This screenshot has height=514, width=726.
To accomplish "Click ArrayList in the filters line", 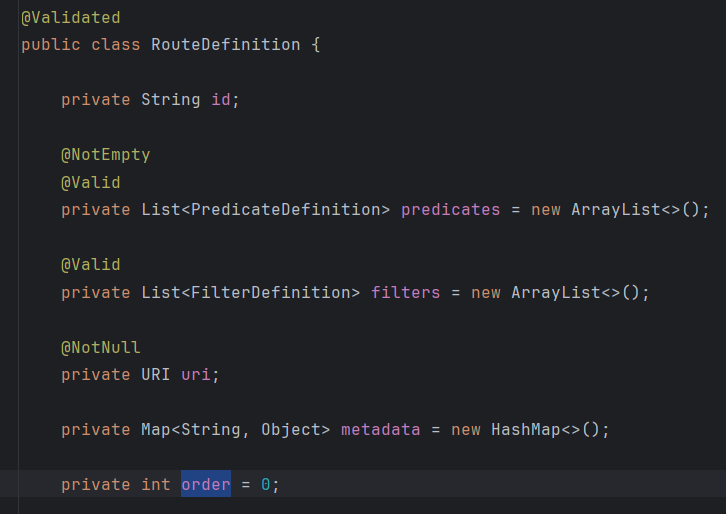I will (556, 293).
